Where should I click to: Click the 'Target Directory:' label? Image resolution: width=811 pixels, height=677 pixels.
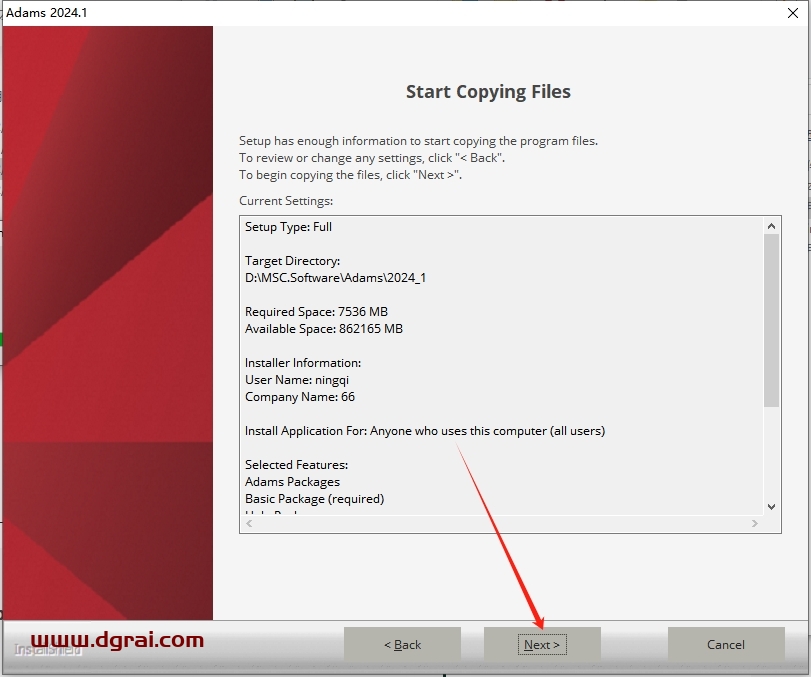292,261
